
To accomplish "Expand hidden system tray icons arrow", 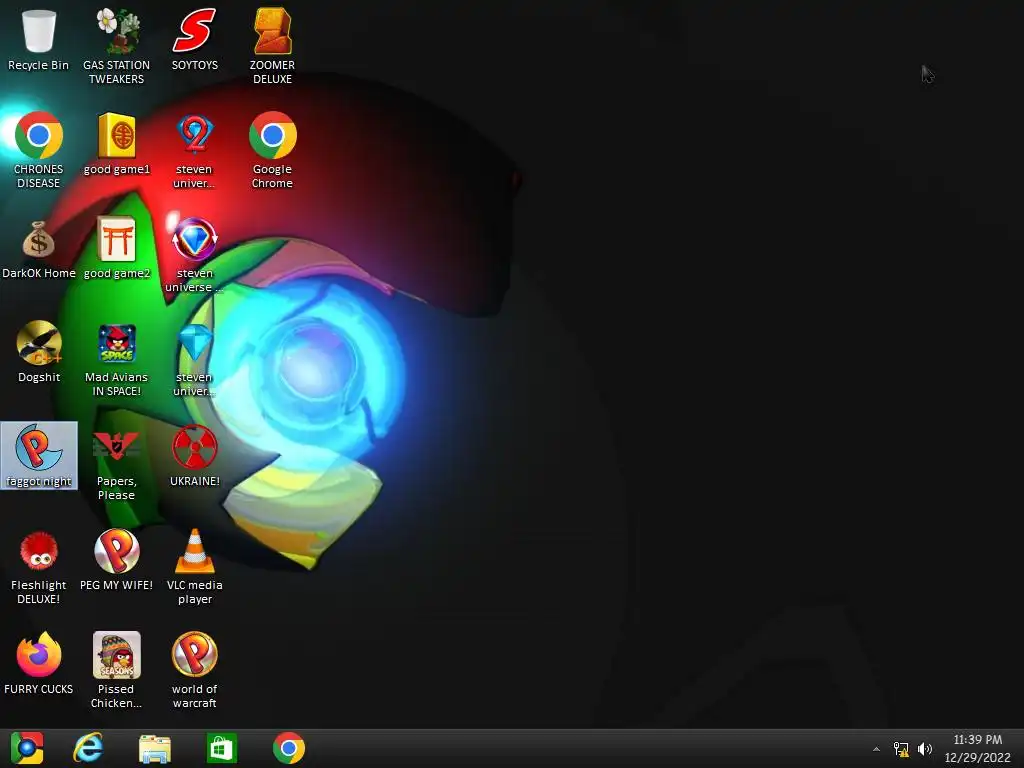I will (876, 749).
